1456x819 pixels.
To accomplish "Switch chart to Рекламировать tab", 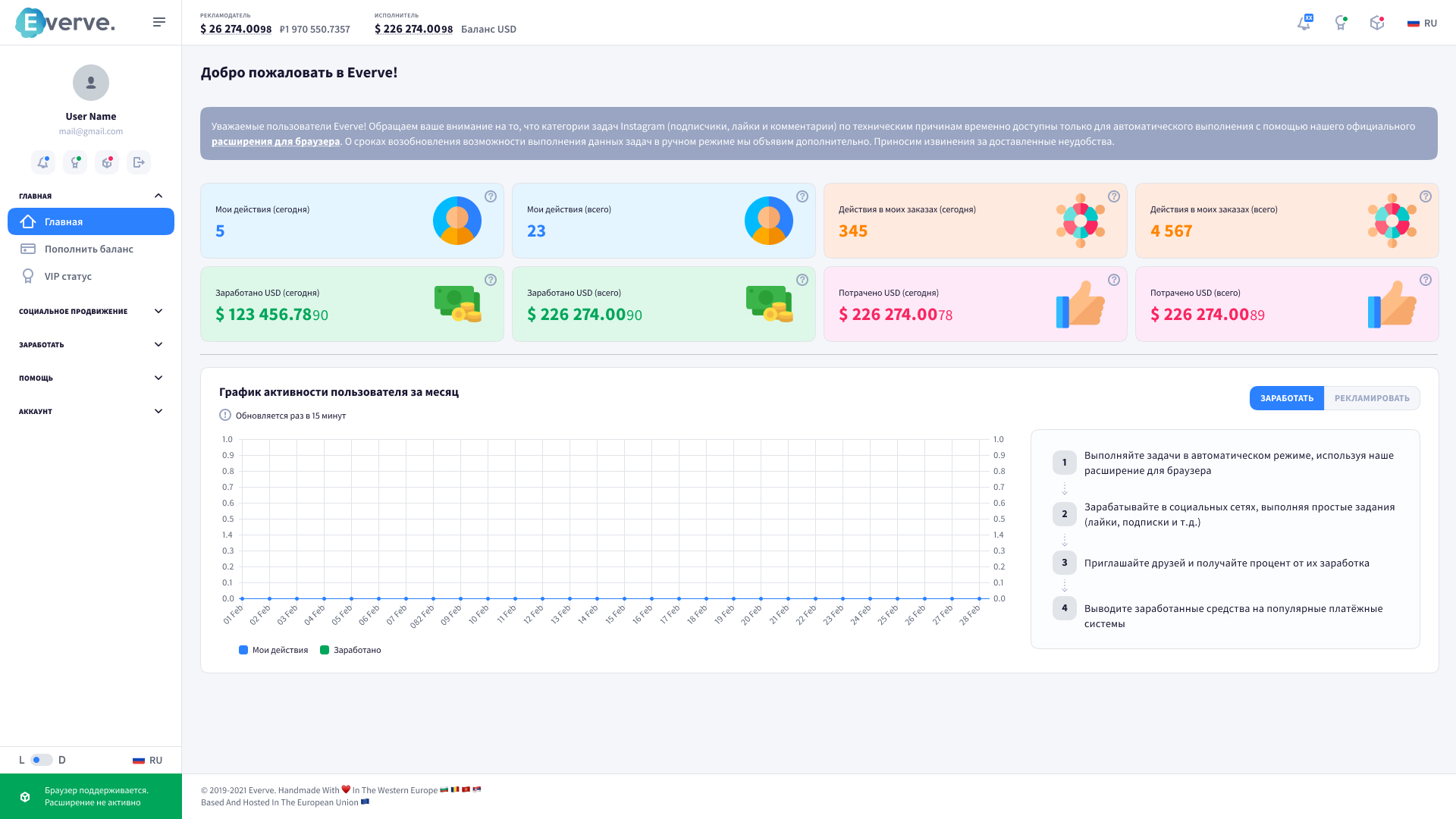I will (1371, 398).
